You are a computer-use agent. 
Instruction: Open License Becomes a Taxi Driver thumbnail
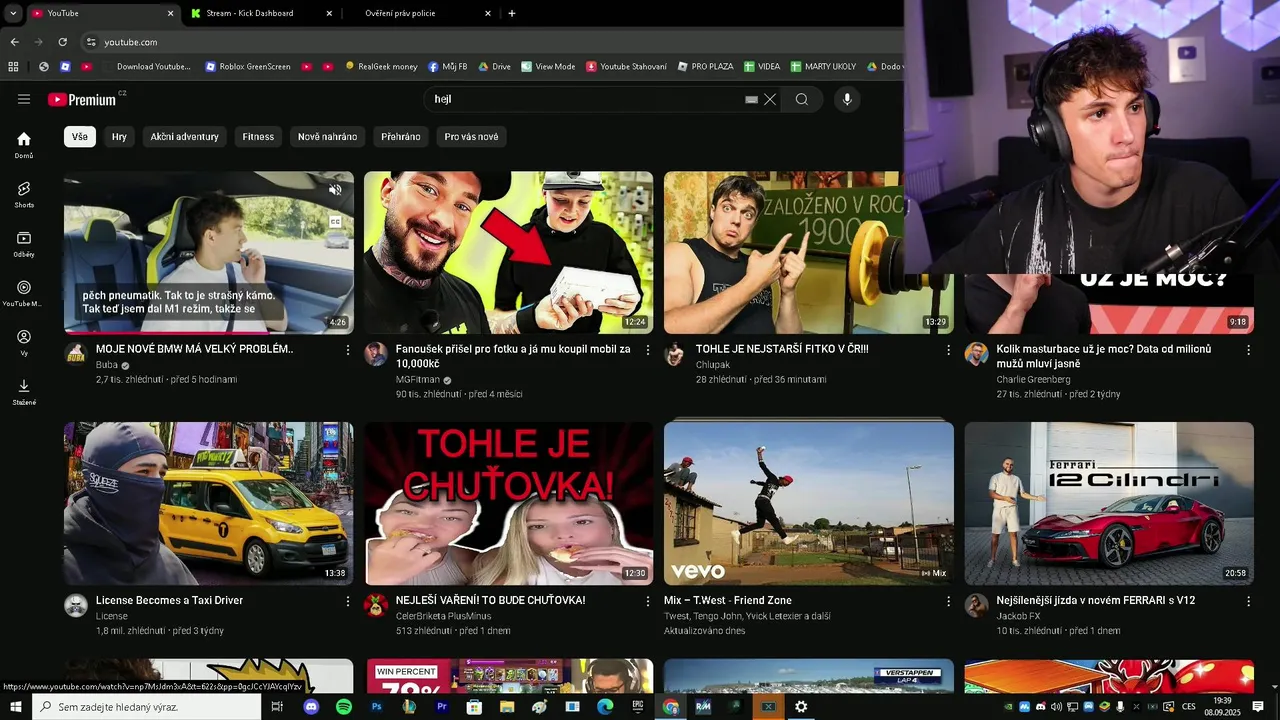pos(208,503)
